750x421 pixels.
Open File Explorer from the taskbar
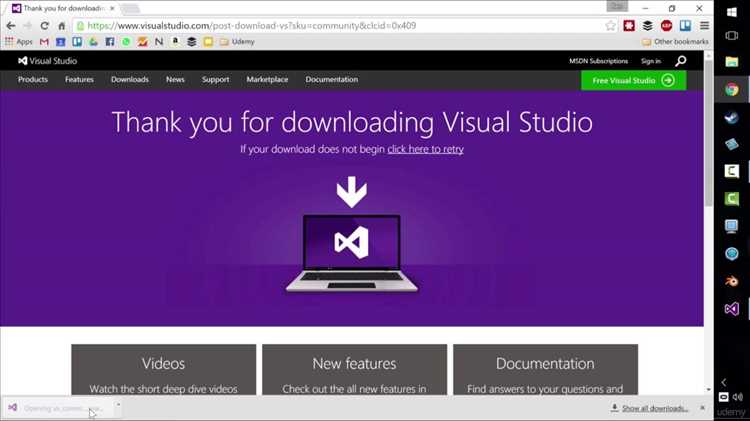click(x=731, y=62)
